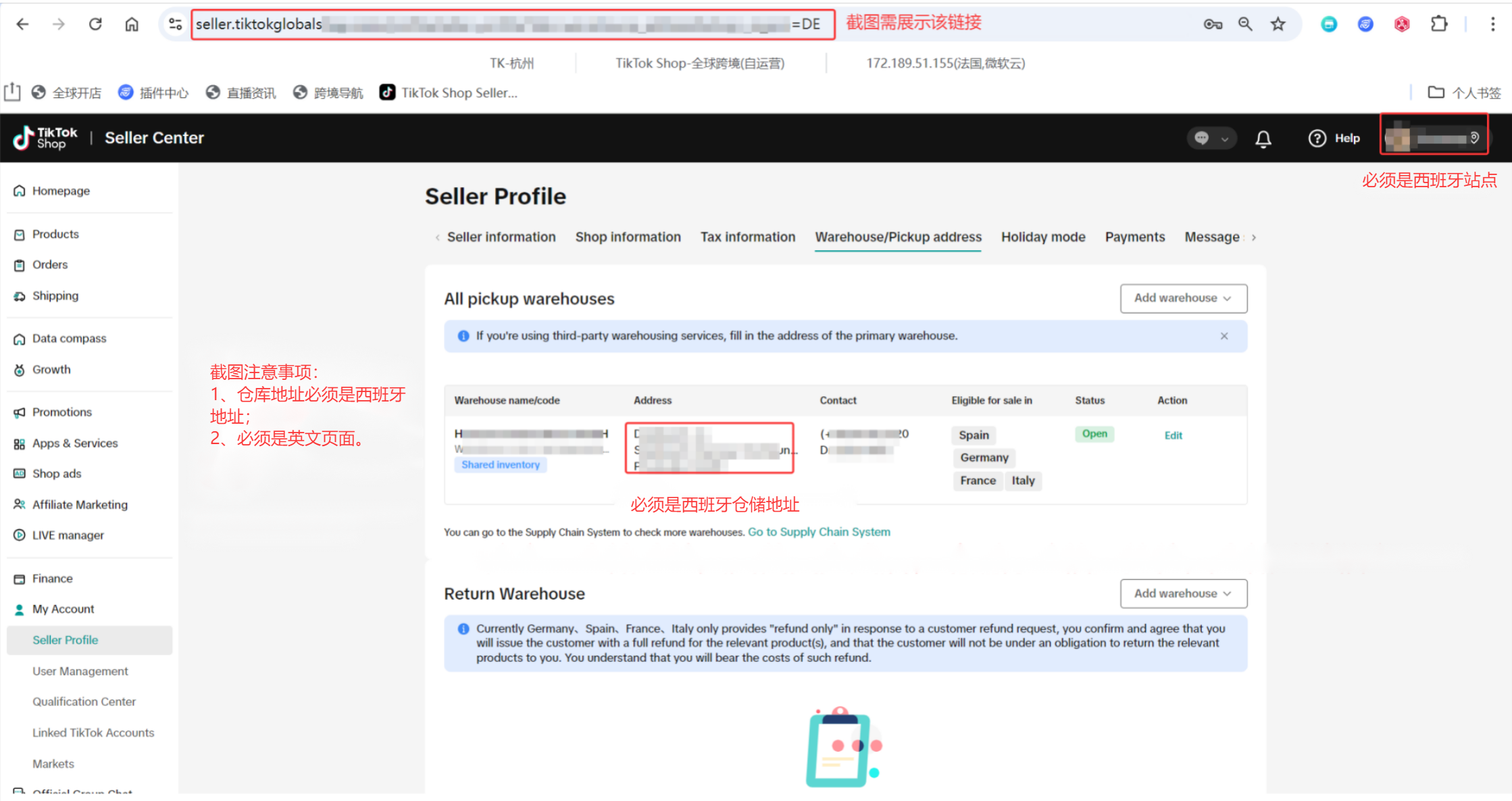Click the page zoom magnifier icon
The width and height of the screenshot is (1512, 801).
(x=1245, y=24)
